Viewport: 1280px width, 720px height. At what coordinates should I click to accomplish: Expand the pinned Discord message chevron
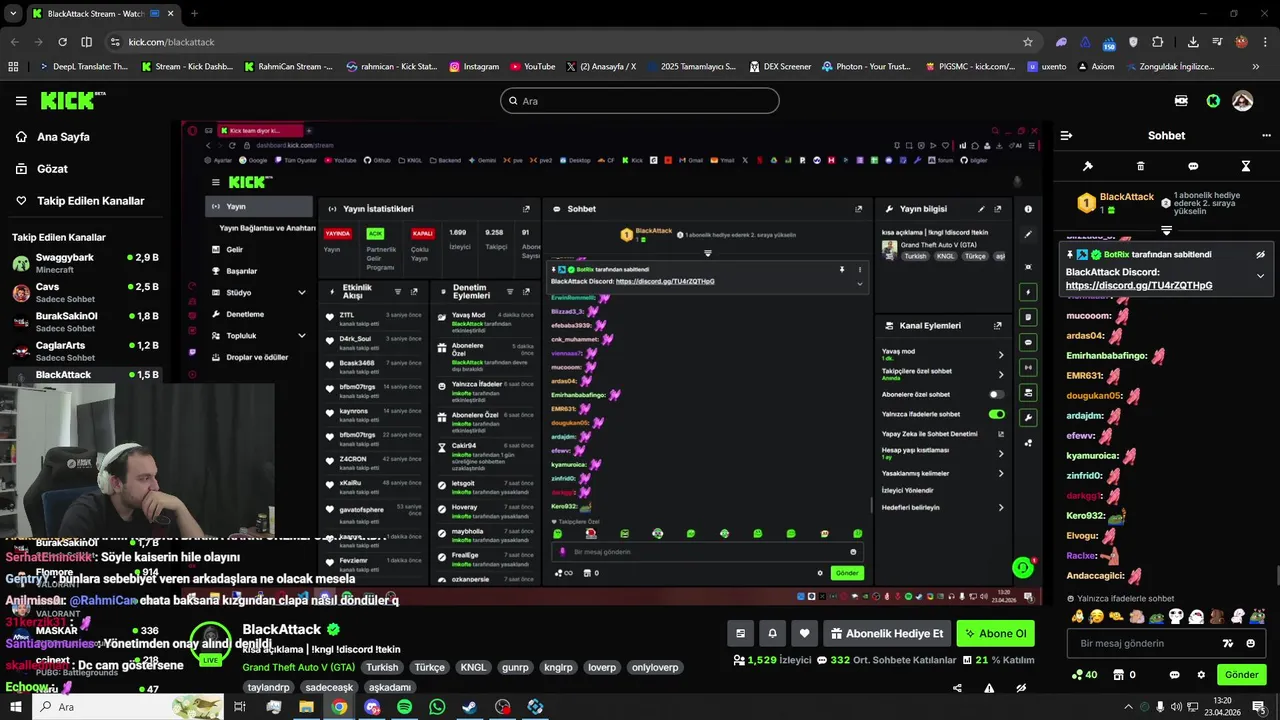tap(1260, 276)
